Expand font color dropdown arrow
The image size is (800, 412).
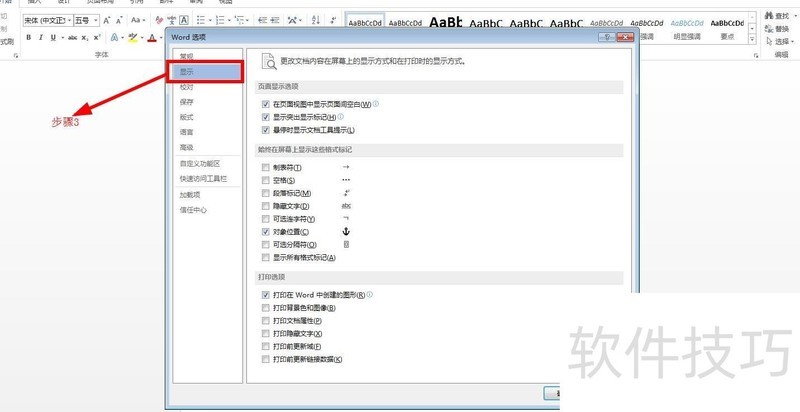(x=161, y=37)
